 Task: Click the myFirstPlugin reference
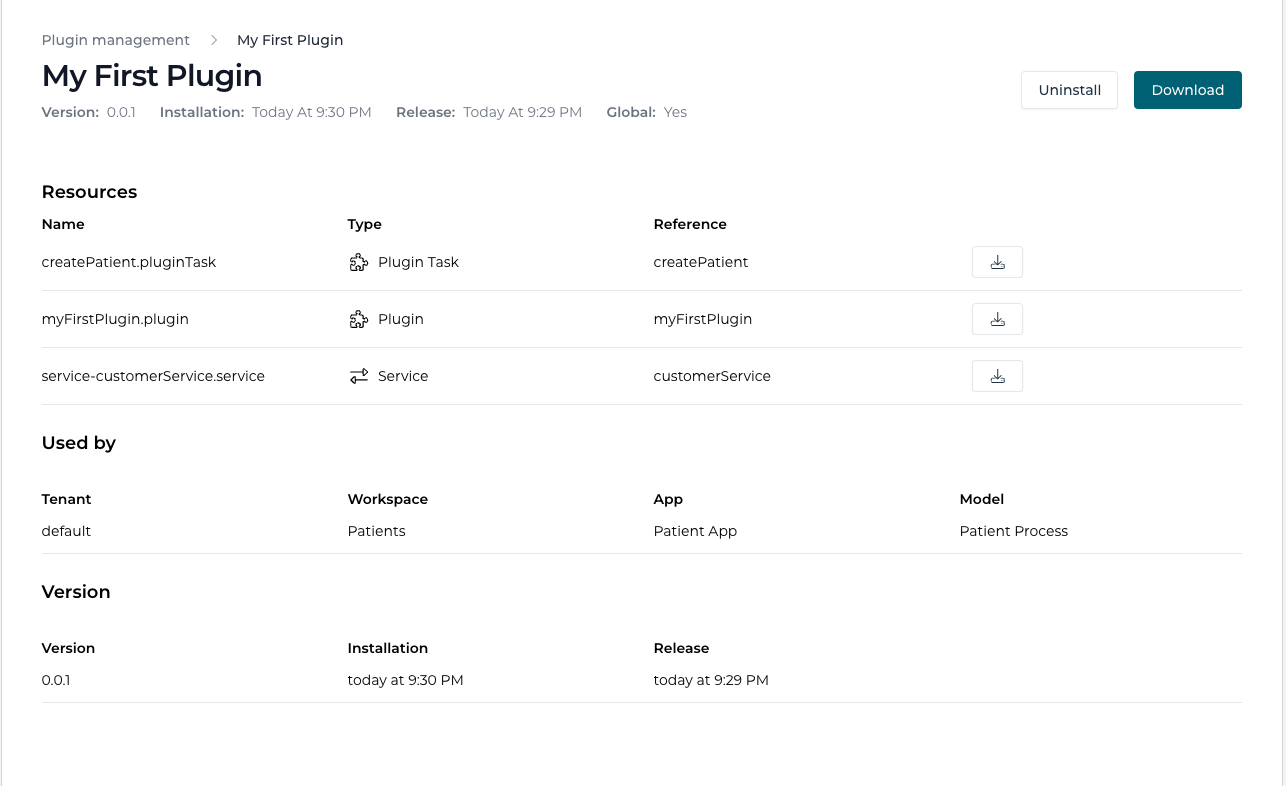click(x=700, y=319)
